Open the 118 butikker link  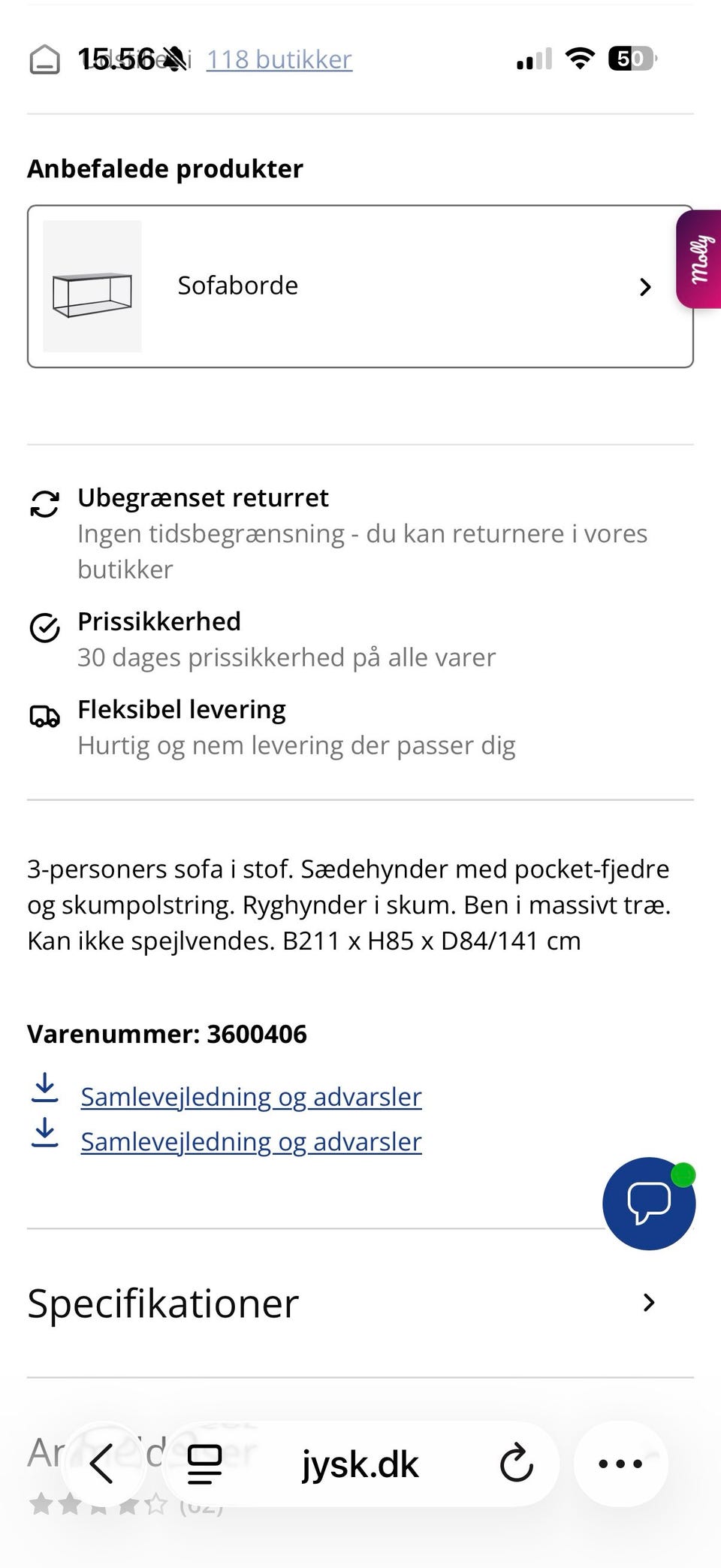pyautogui.click(x=279, y=59)
